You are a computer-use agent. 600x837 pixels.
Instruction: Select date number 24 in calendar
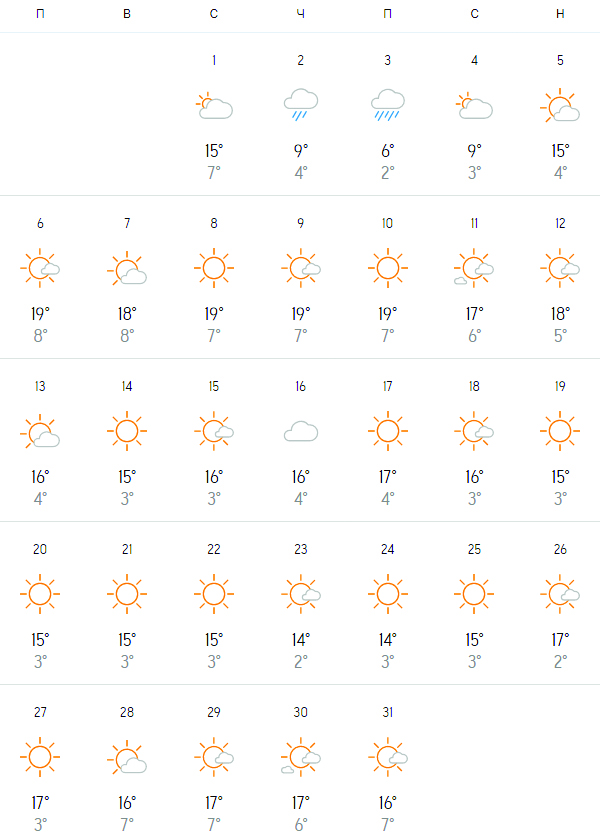tap(388, 549)
